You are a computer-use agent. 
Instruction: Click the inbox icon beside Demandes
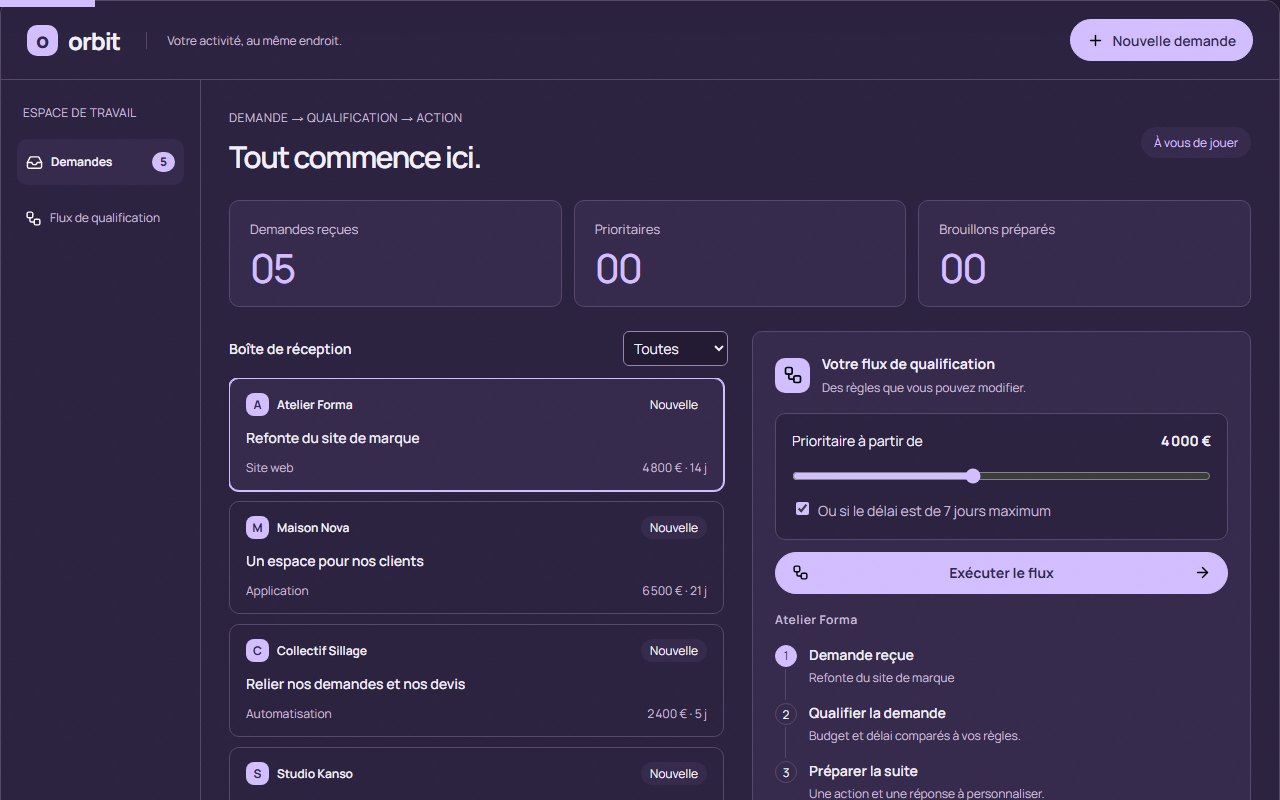pyautogui.click(x=34, y=162)
